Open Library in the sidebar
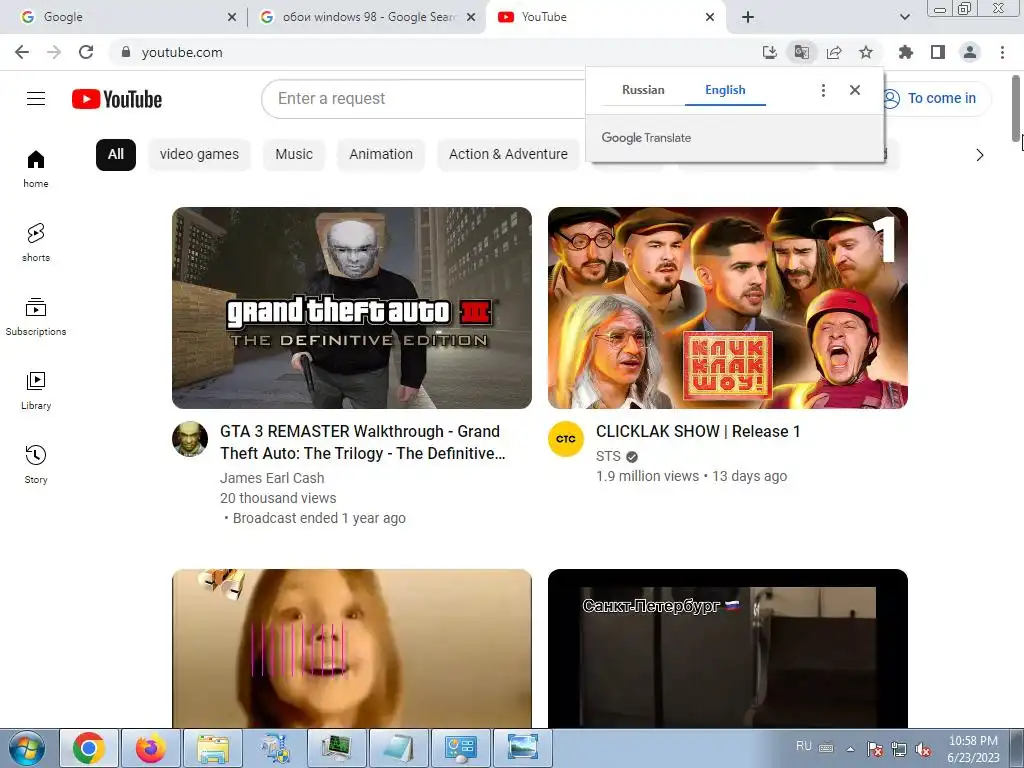 pos(36,391)
